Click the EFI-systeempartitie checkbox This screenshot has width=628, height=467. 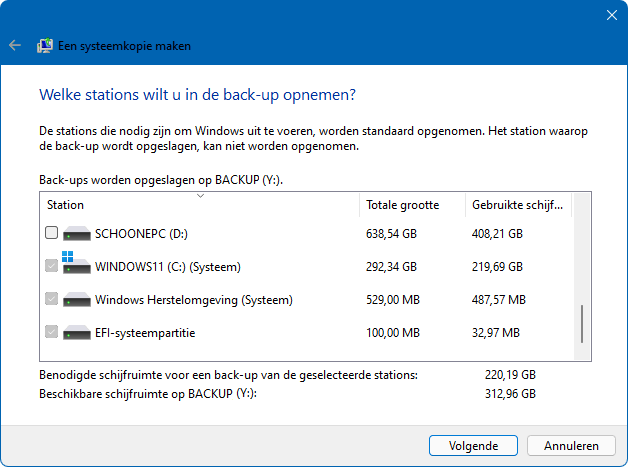point(51,332)
